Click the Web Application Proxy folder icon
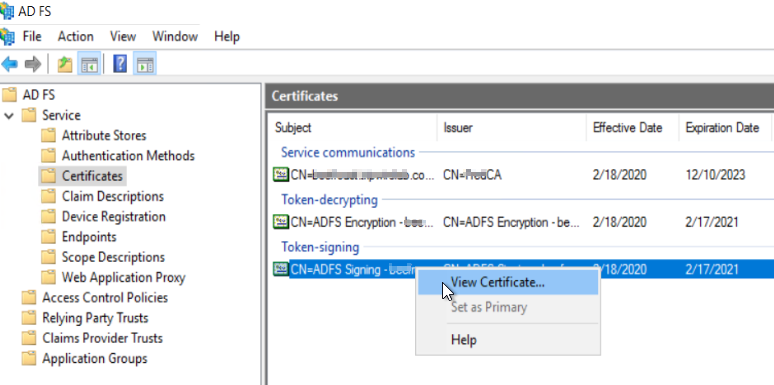Screen dimensions: 774x385 (x=48, y=277)
